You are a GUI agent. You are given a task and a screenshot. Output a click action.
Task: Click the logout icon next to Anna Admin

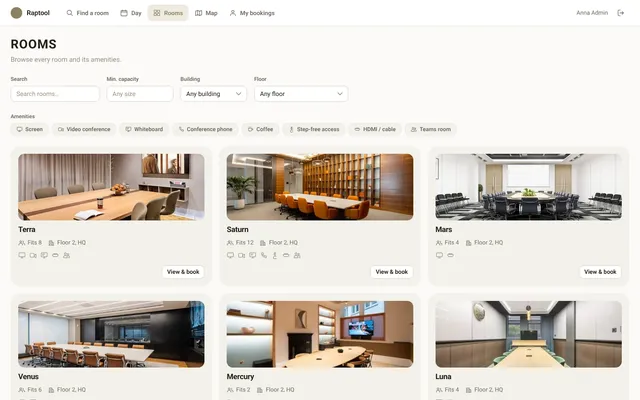click(620, 13)
